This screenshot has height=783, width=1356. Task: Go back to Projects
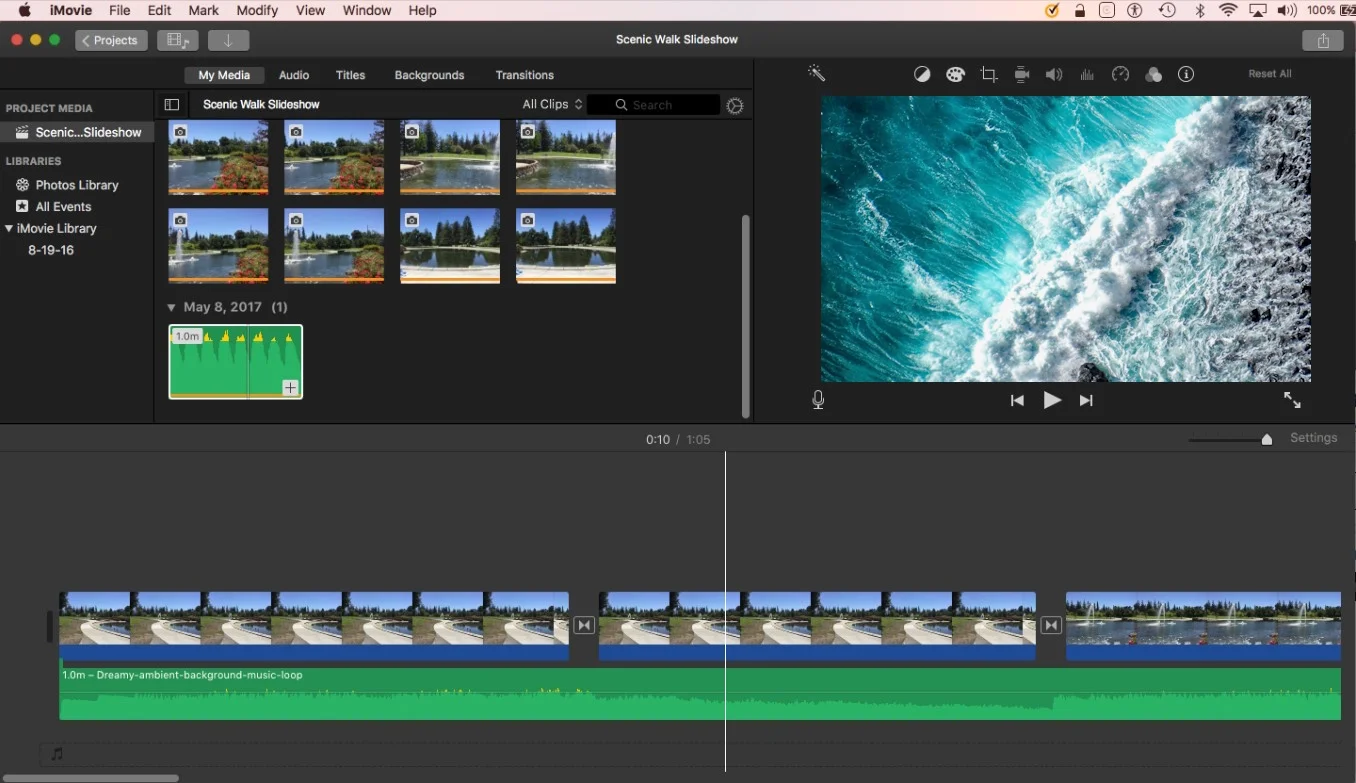(x=111, y=40)
